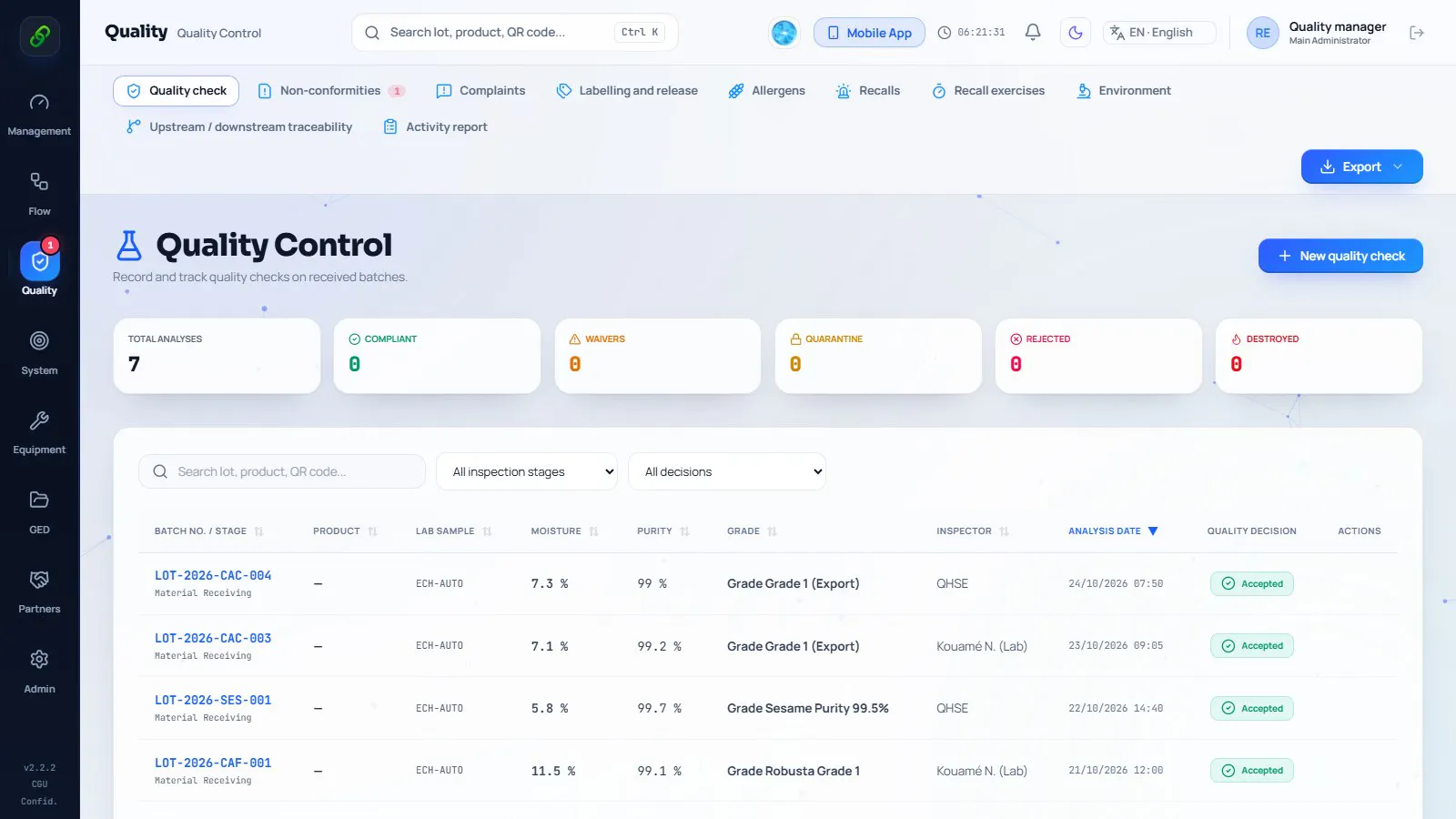The height and width of the screenshot is (819, 1456).
Task: Switch to the Non-conformities tab
Action: 331,91
